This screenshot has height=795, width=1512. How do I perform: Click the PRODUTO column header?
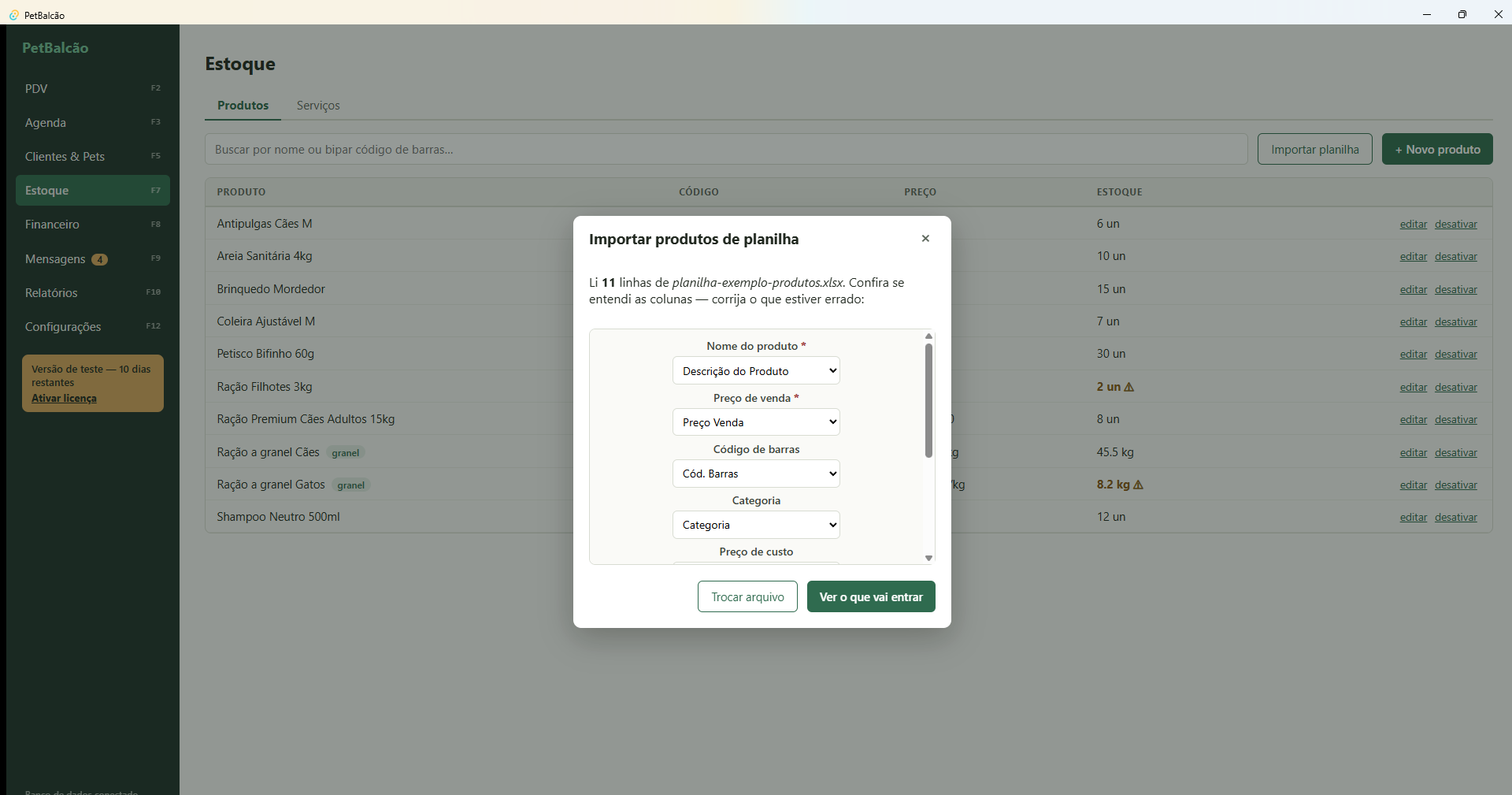[241, 192]
